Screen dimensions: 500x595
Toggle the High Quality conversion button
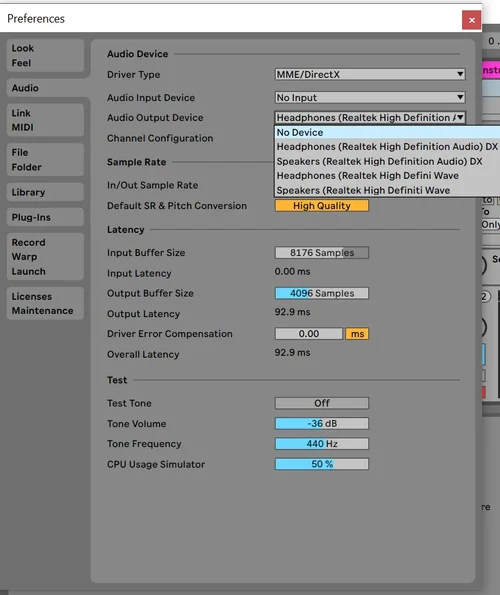[x=322, y=206]
